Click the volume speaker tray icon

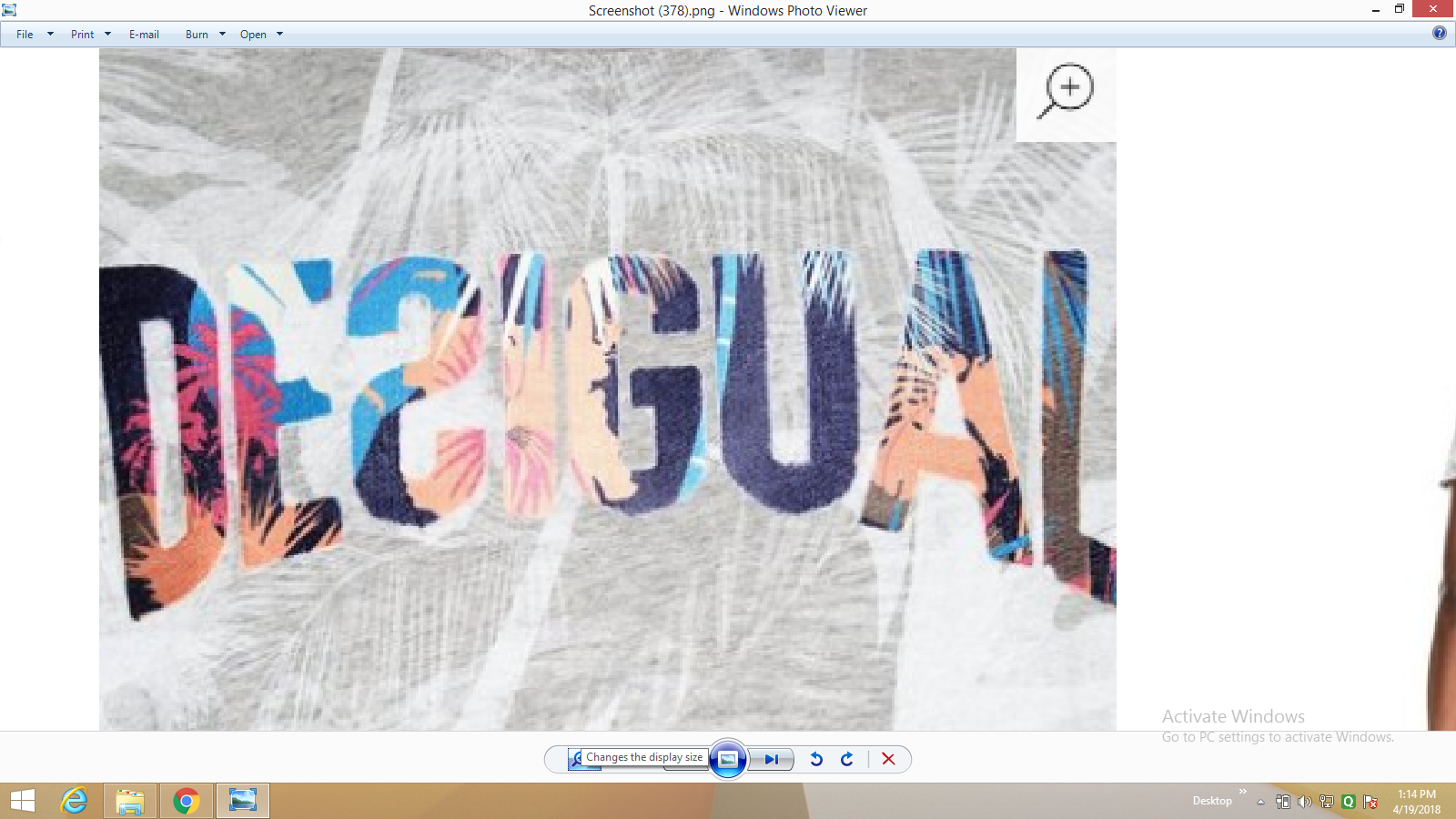tap(1304, 802)
